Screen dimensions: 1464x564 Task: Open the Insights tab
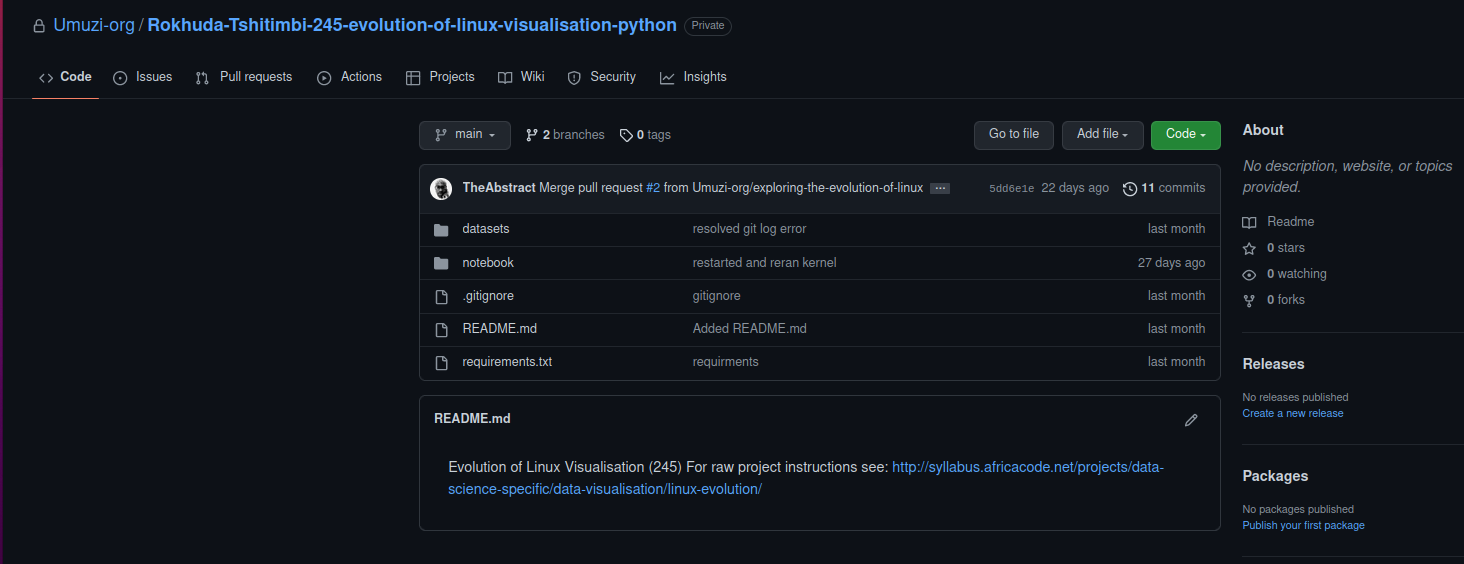click(693, 77)
